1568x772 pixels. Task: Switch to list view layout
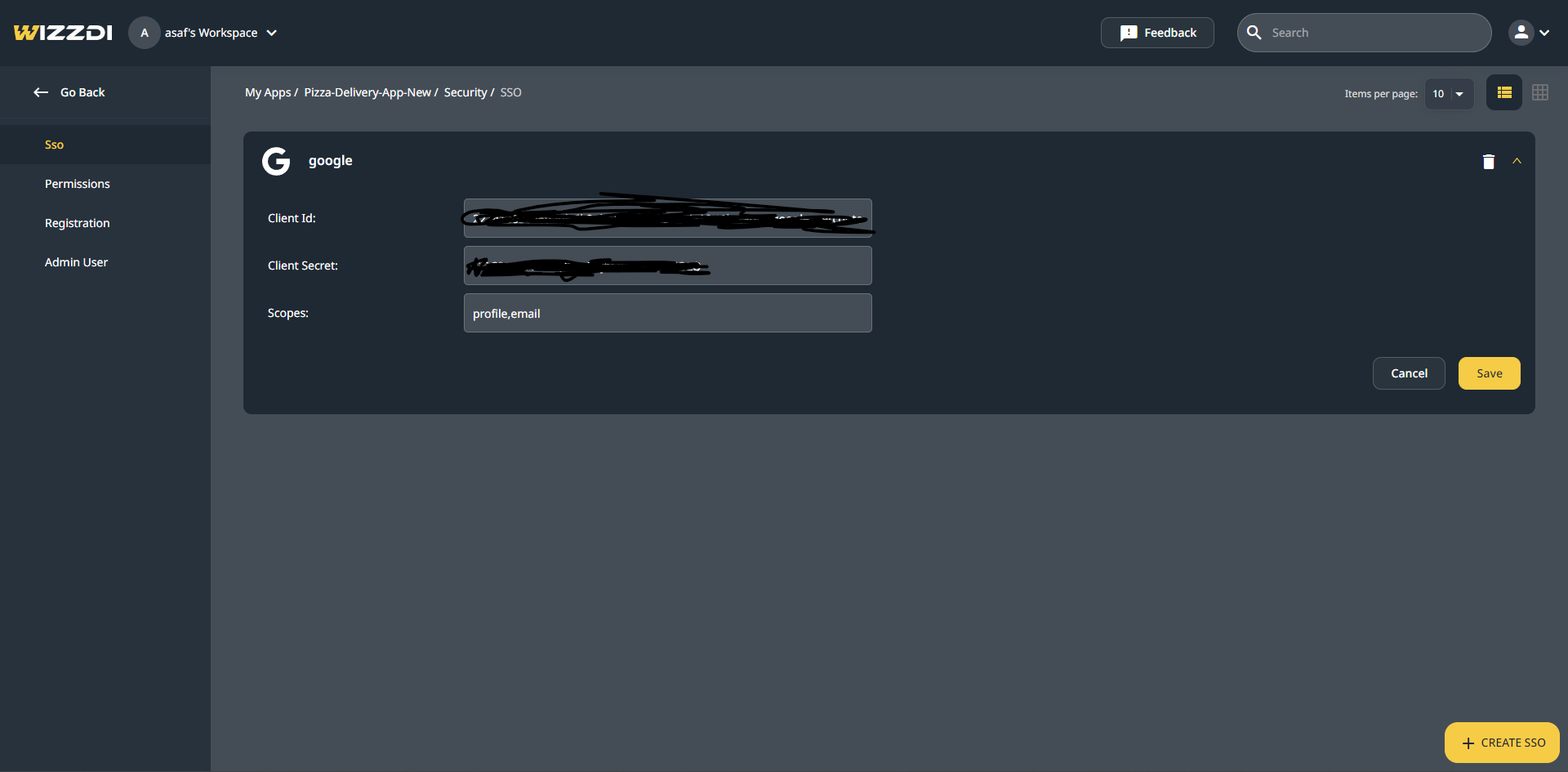(1503, 93)
